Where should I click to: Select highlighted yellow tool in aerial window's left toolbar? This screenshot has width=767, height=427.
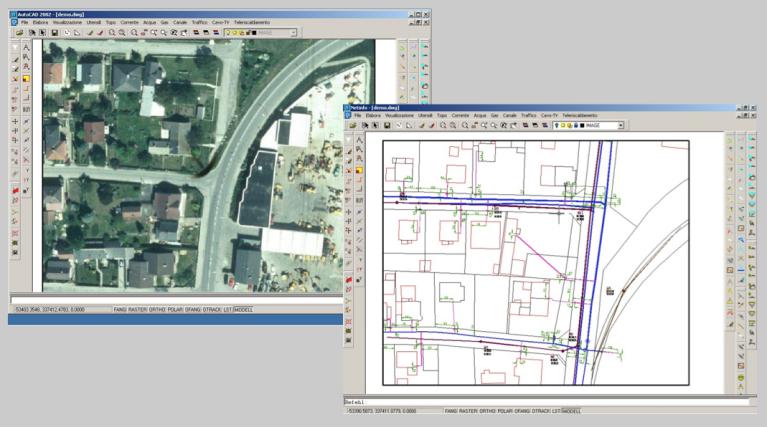click(x=26, y=78)
